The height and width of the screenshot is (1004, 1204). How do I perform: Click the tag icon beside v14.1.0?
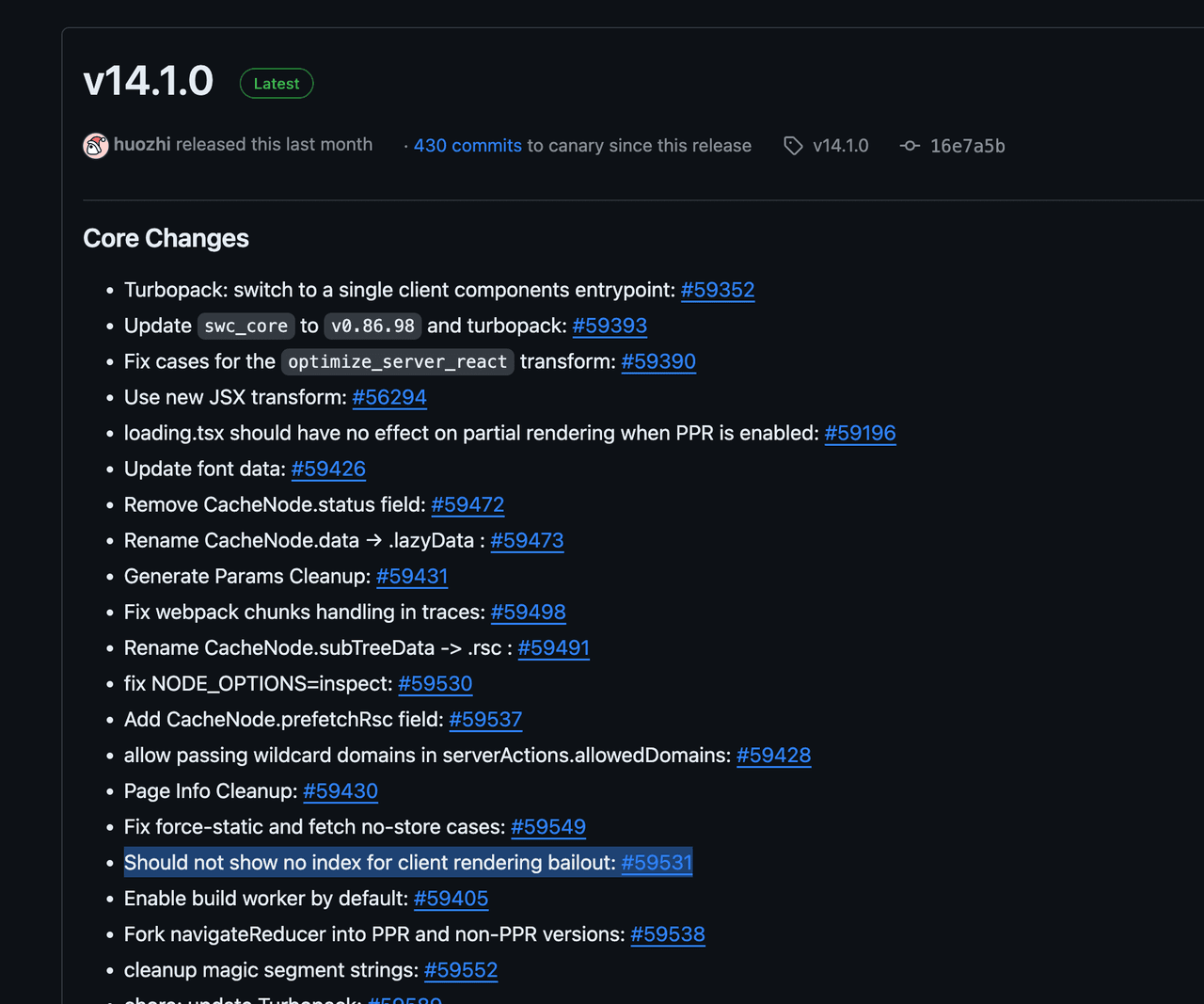pyautogui.click(x=793, y=146)
